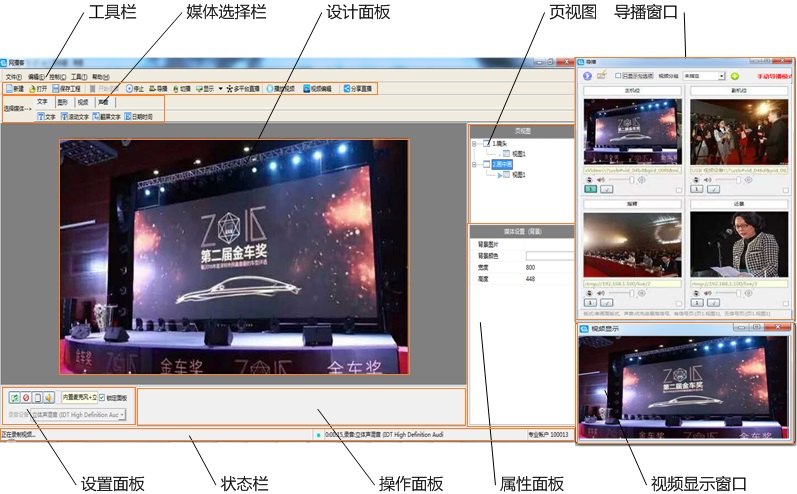Viewport: 797px width, 494px height.
Task: Click camera icon under 近景 feed
Action: pos(696,293)
